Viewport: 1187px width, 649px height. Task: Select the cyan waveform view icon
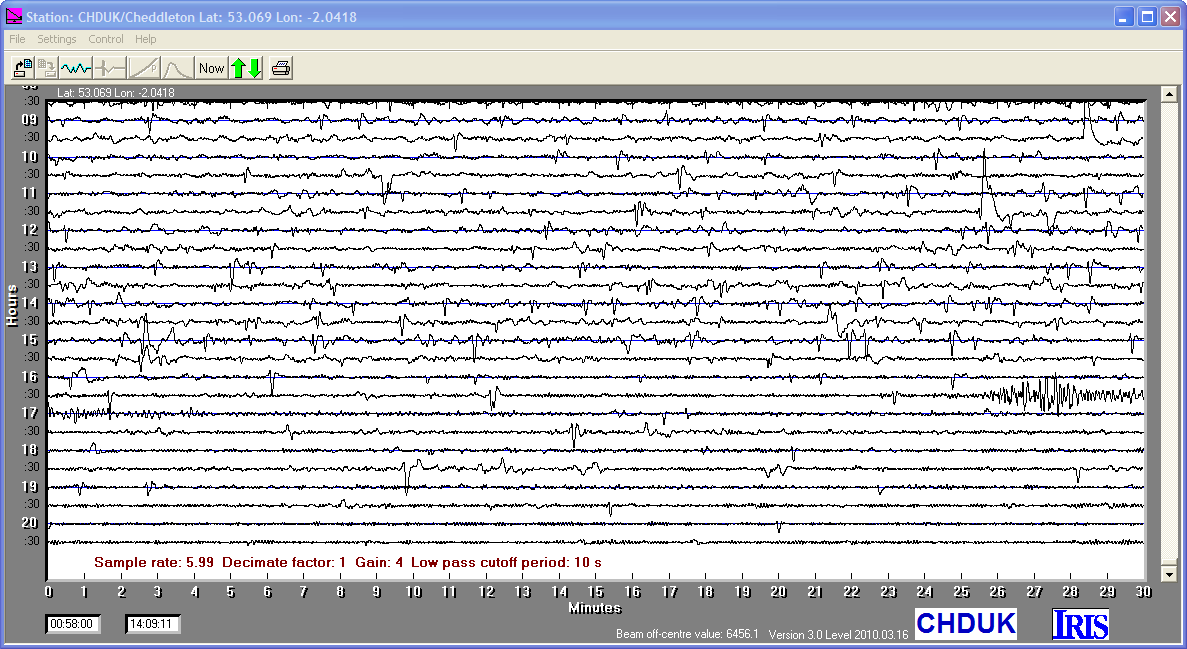[x=76, y=68]
